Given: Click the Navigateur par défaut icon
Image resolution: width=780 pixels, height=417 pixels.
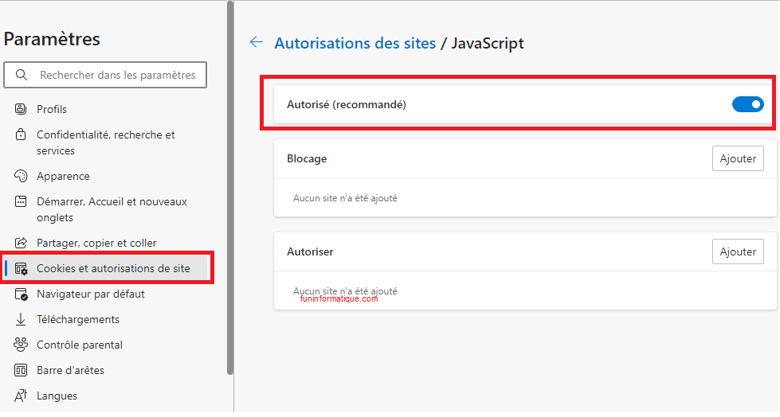Looking at the screenshot, I should click(x=21, y=294).
